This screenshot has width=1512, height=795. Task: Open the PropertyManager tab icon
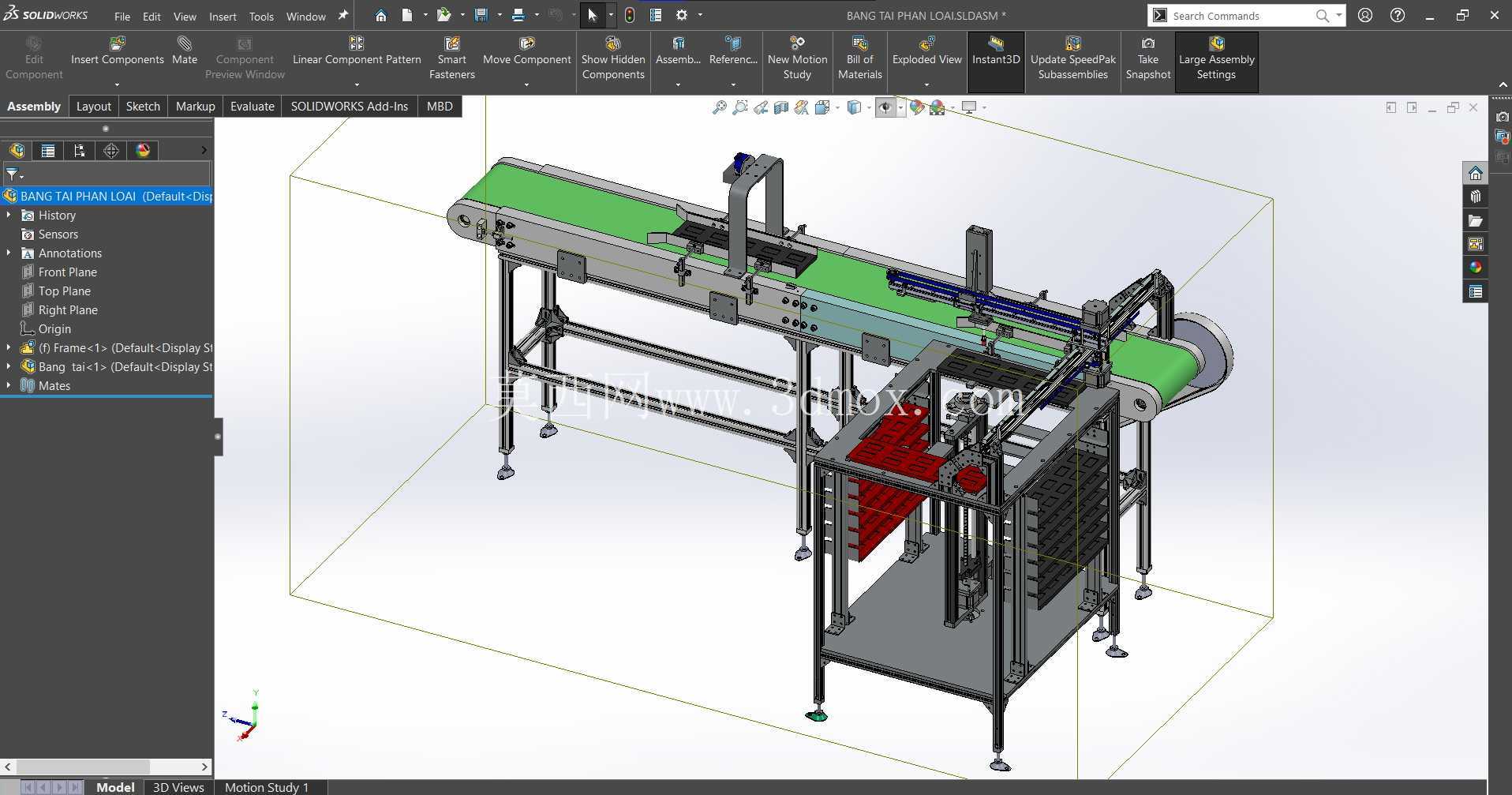(x=48, y=151)
